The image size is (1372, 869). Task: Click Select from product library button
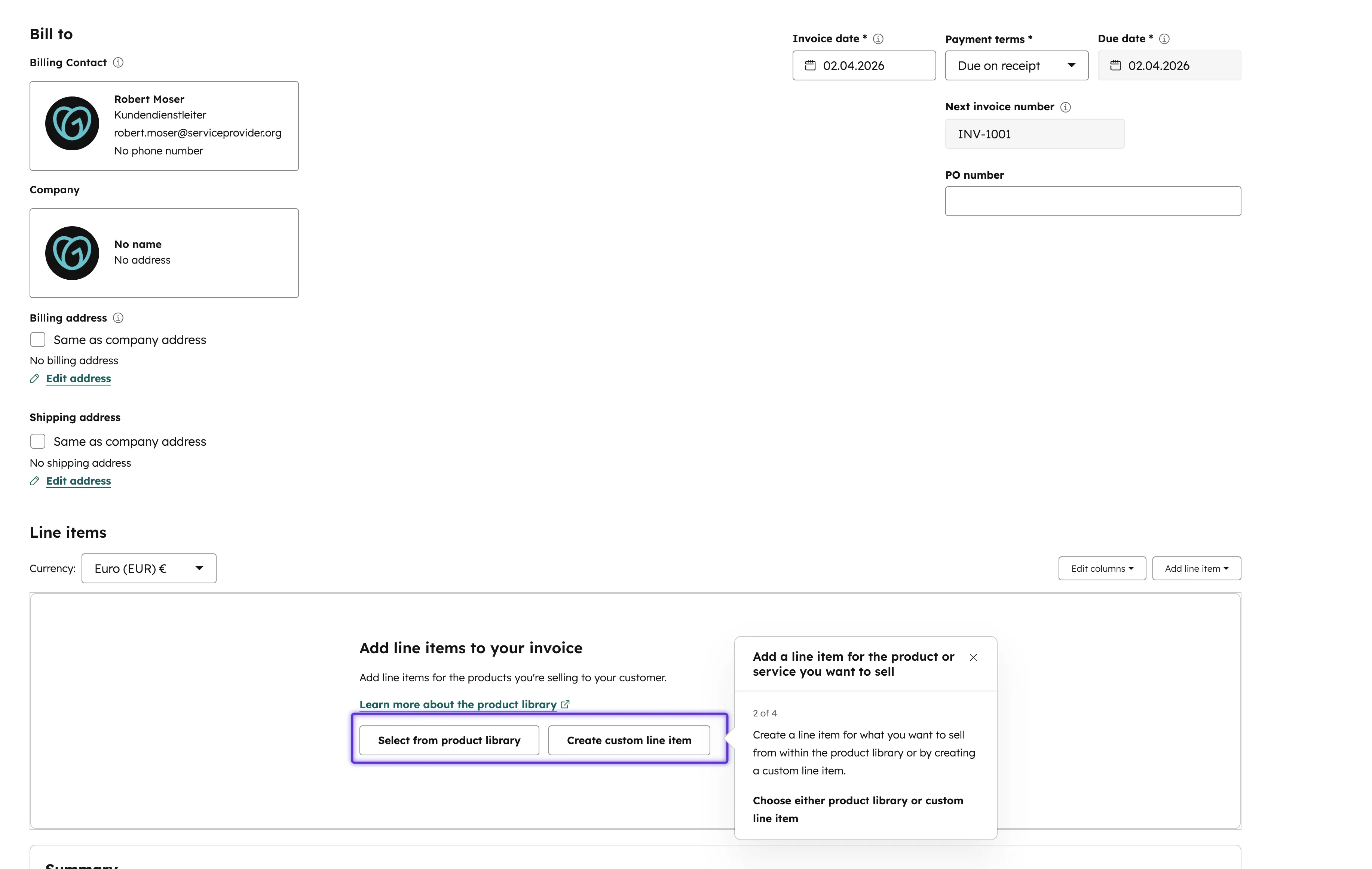[449, 740]
